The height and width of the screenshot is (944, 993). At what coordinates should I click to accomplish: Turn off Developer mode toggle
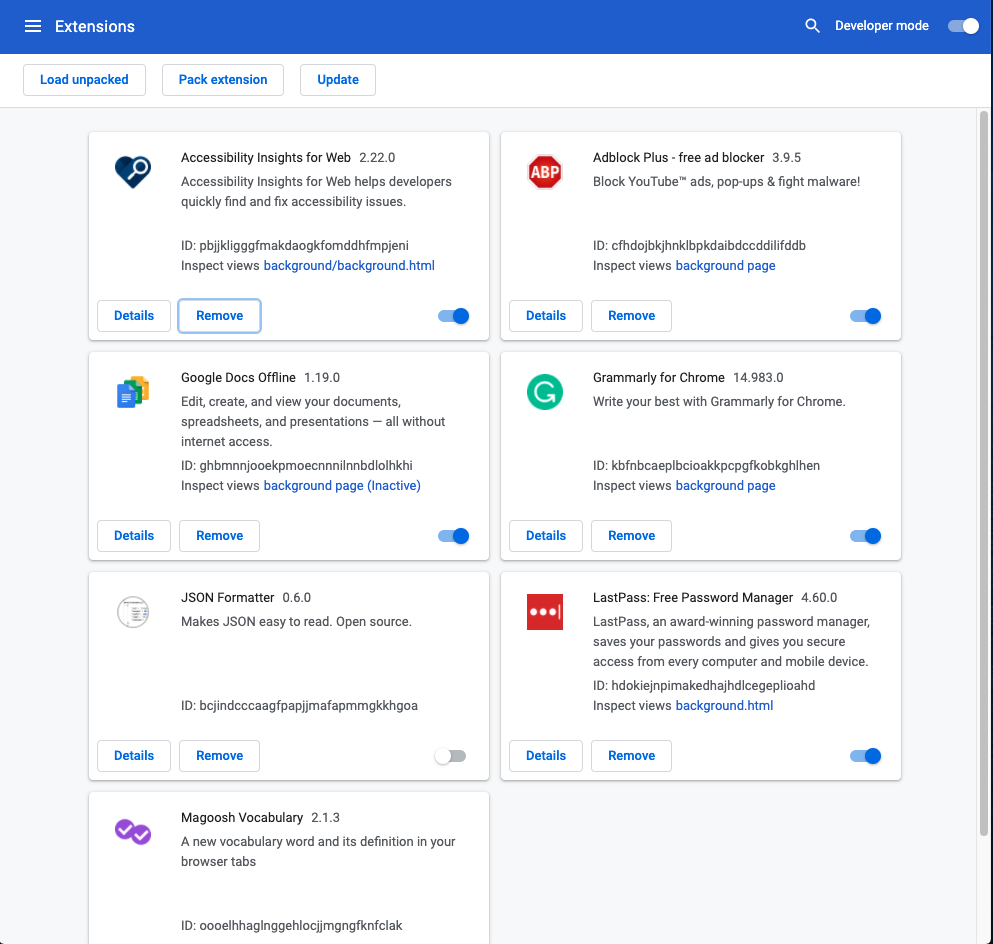[x=963, y=26]
